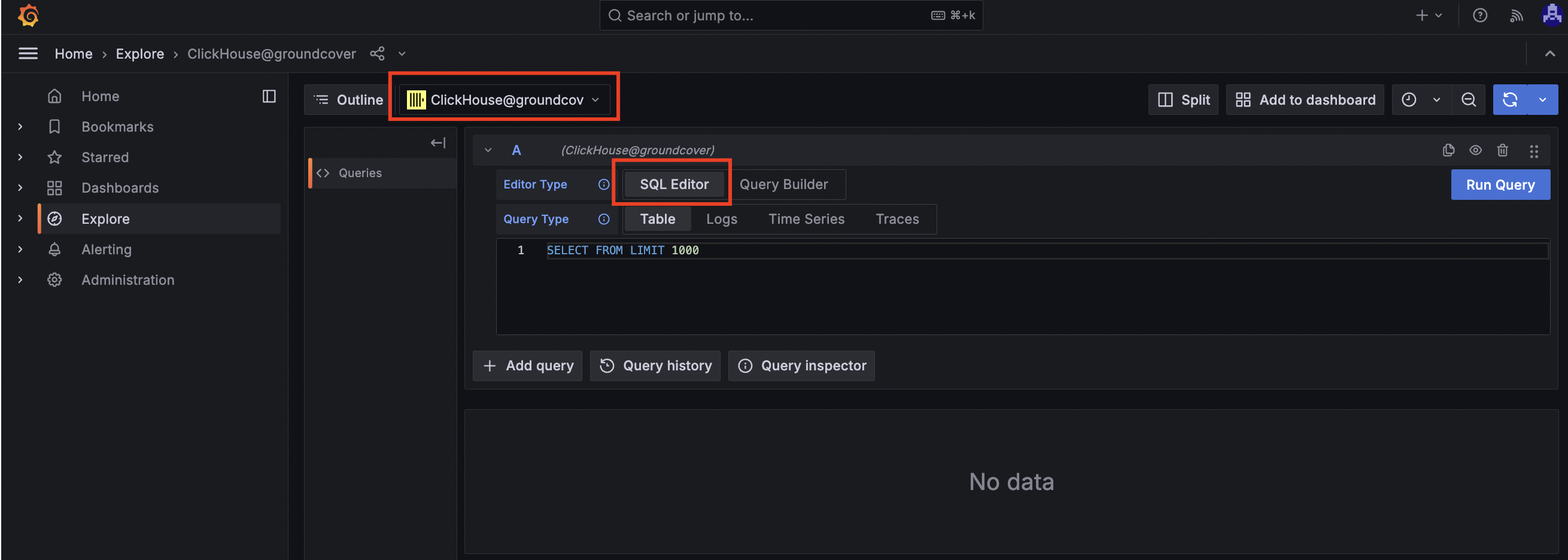Open the help question mark icon
Screen dimensions: 1568x560
pyautogui.click(x=1480, y=16)
